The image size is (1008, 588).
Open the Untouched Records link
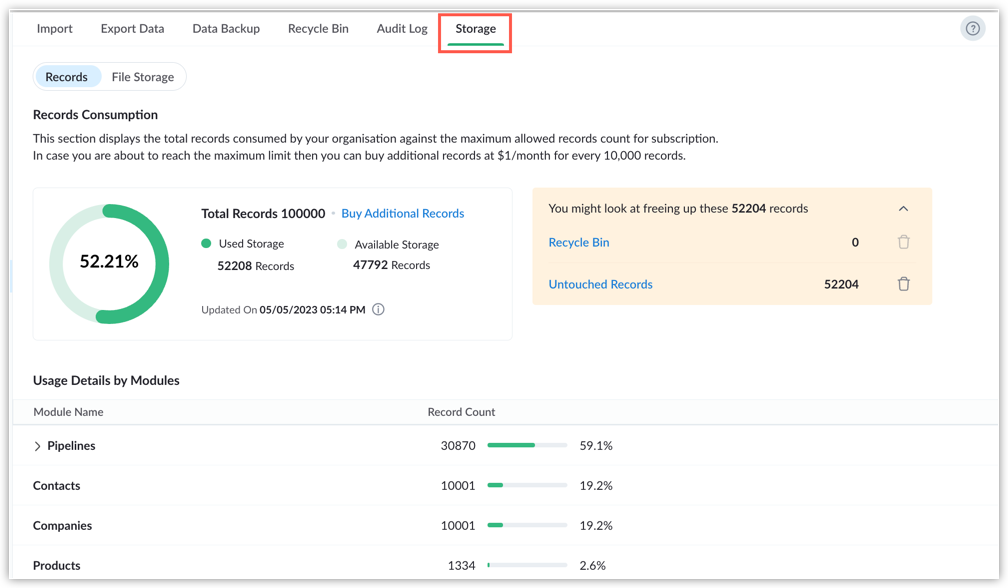pyautogui.click(x=600, y=284)
